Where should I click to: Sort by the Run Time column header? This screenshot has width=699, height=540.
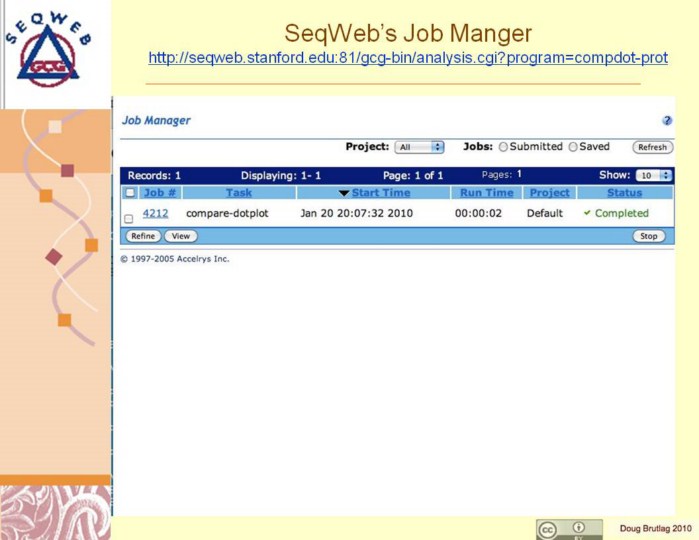[486, 193]
